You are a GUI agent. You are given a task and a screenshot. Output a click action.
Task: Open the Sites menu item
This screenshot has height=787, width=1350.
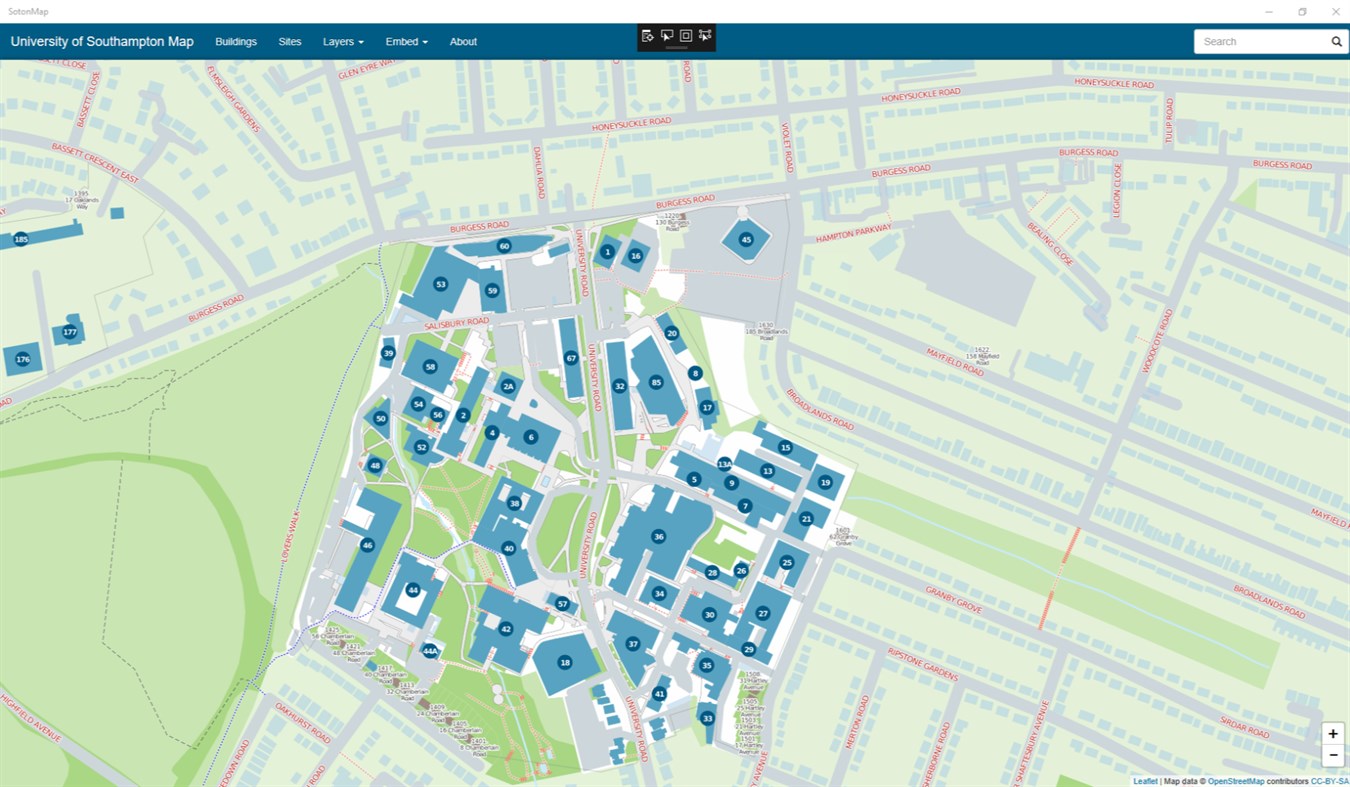click(x=289, y=41)
